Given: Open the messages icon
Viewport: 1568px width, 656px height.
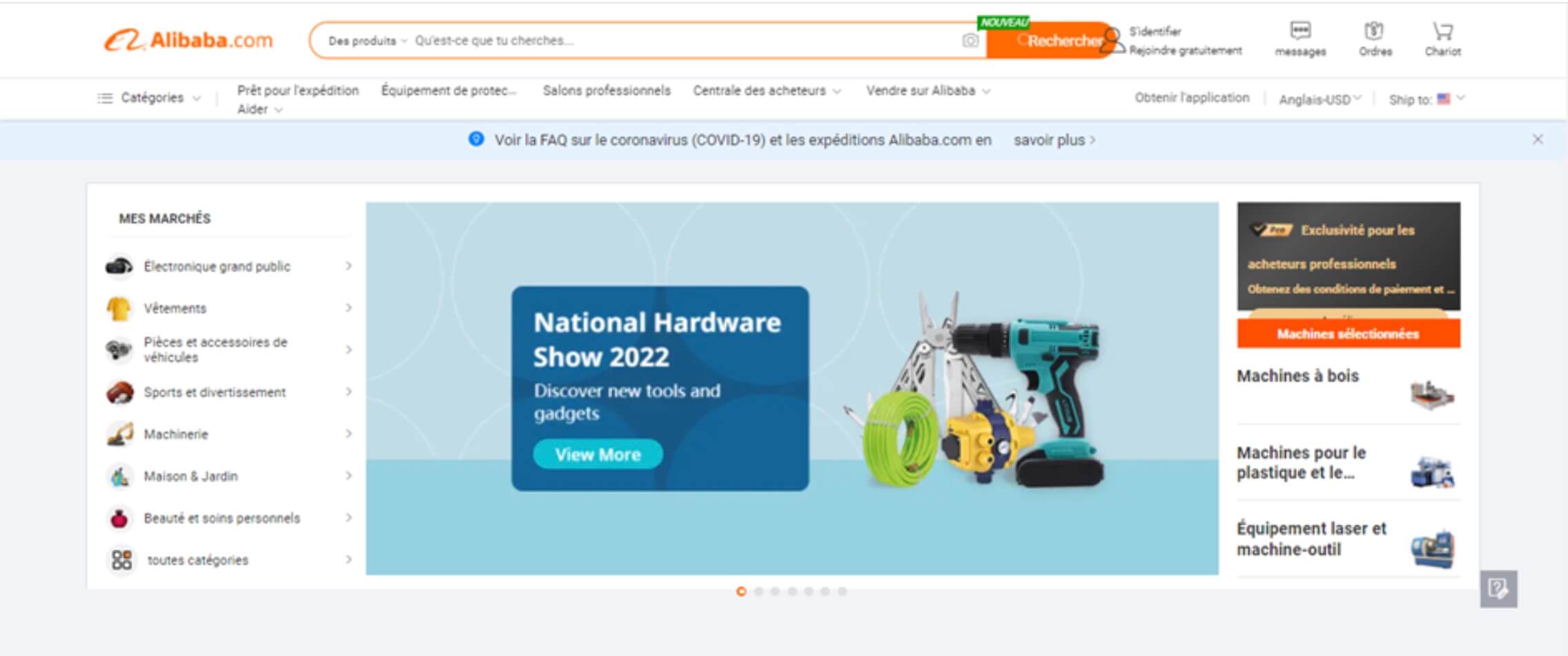Looking at the screenshot, I should point(1300,31).
